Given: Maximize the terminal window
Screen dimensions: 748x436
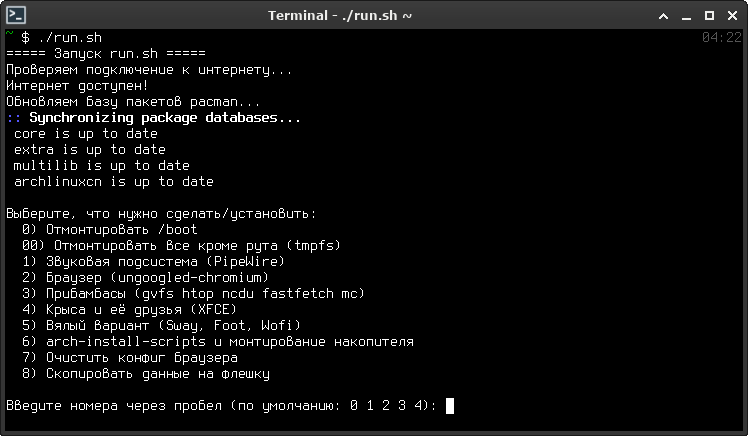Looking at the screenshot, I should point(709,16).
